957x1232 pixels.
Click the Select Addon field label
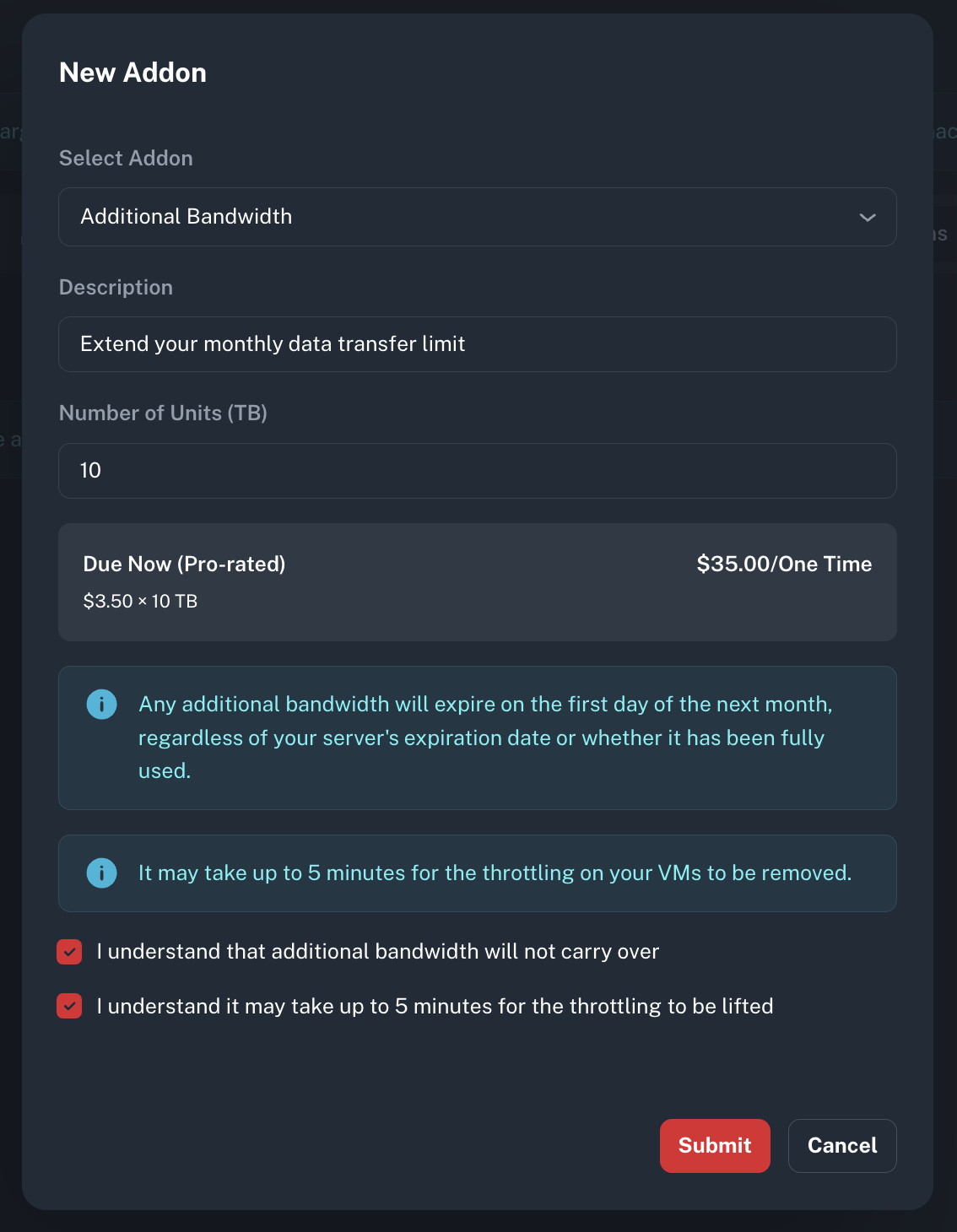coord(126,158)
